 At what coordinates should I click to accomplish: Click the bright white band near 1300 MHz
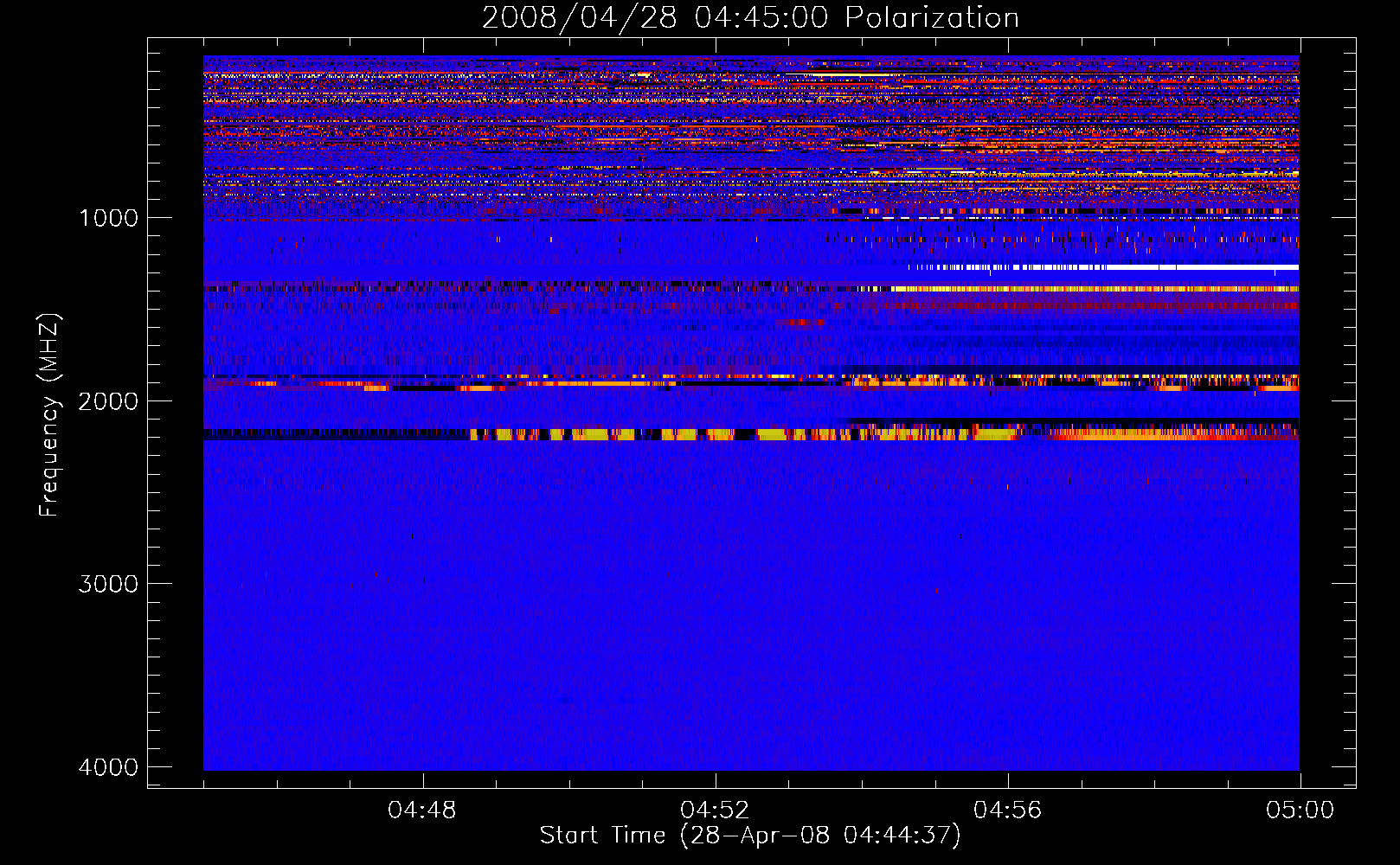1103,267
